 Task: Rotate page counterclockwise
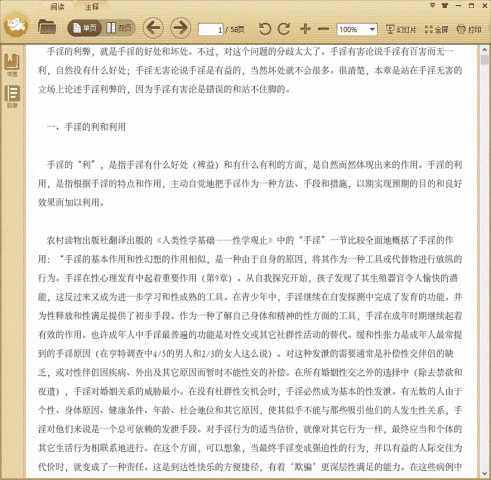click(x=265, y=29)
